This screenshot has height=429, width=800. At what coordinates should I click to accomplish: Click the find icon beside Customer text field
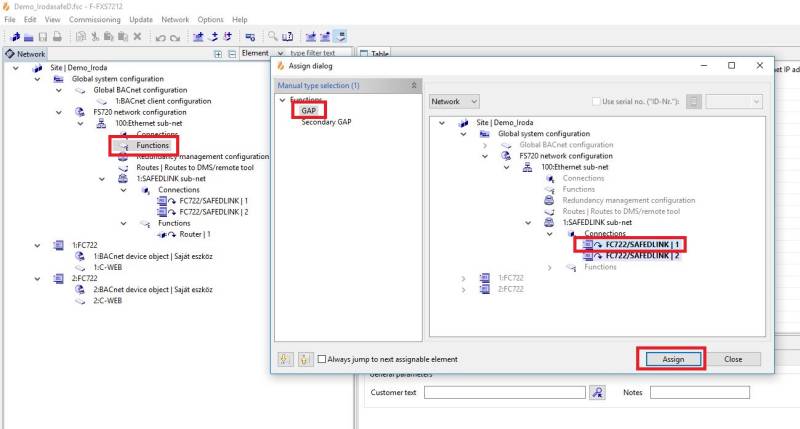(597, 393)
